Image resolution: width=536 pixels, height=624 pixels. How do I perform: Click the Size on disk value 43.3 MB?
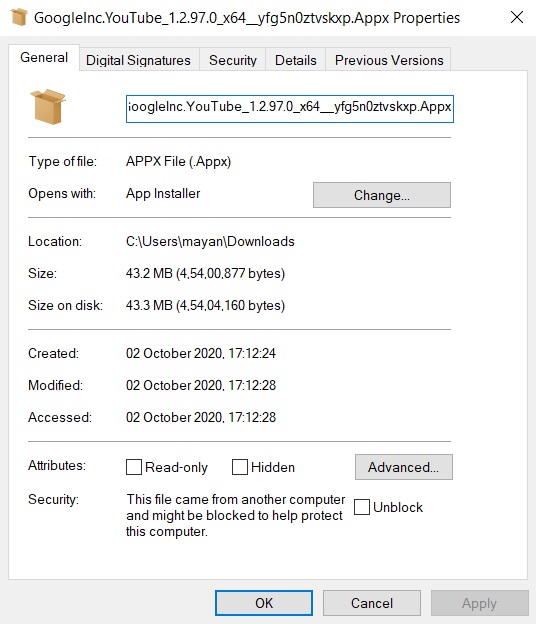tap(205, 305)
